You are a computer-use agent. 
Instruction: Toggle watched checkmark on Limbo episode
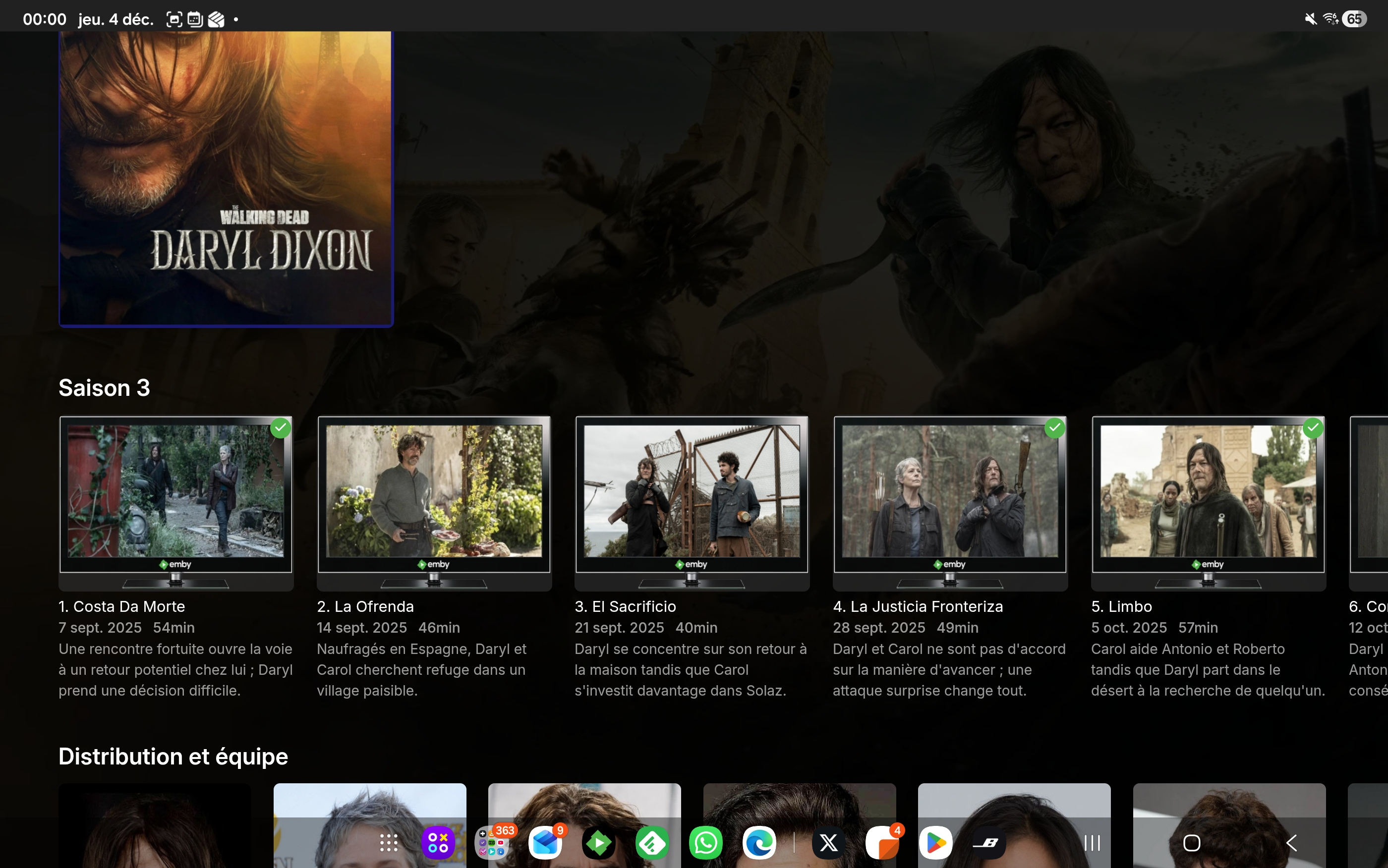coord(1313,428)
